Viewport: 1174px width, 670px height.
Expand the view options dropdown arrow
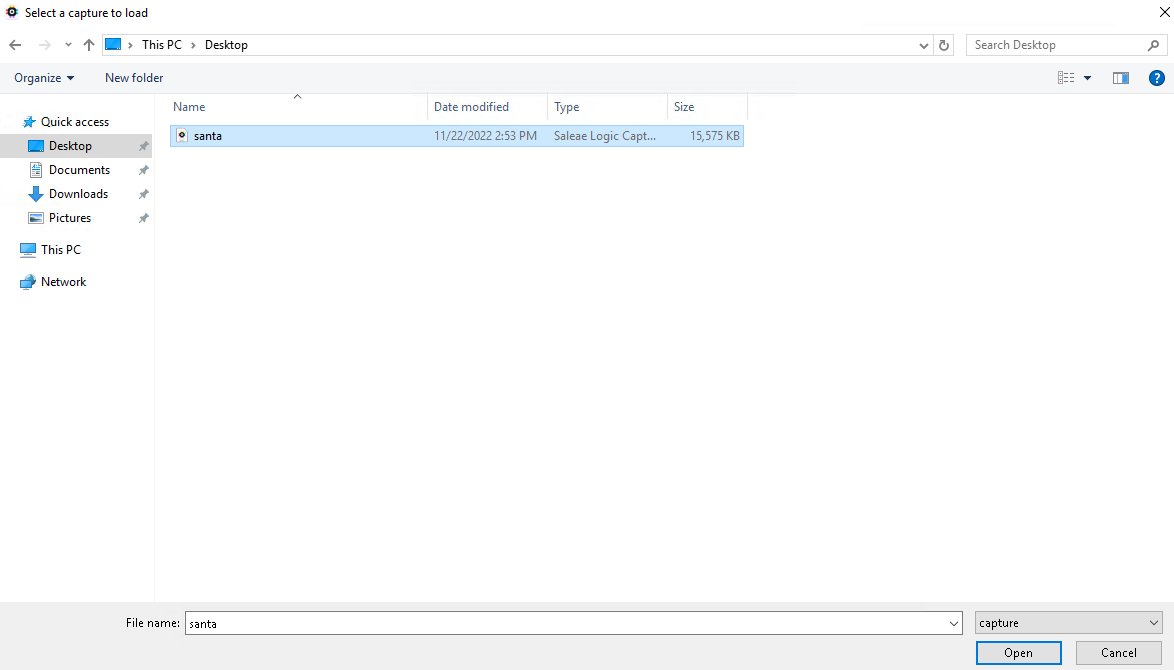[1087, 78]
